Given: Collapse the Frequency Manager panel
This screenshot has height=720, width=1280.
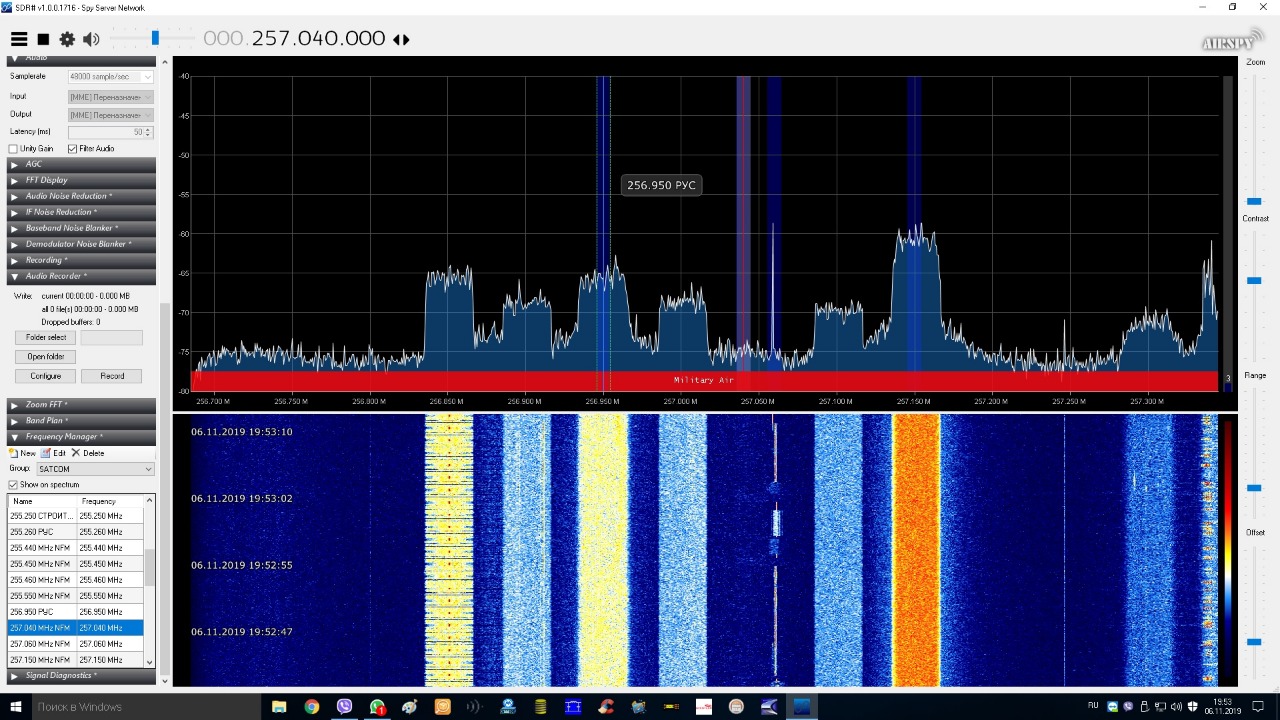Looking at the screenshot, I should [x=81, y=437].
